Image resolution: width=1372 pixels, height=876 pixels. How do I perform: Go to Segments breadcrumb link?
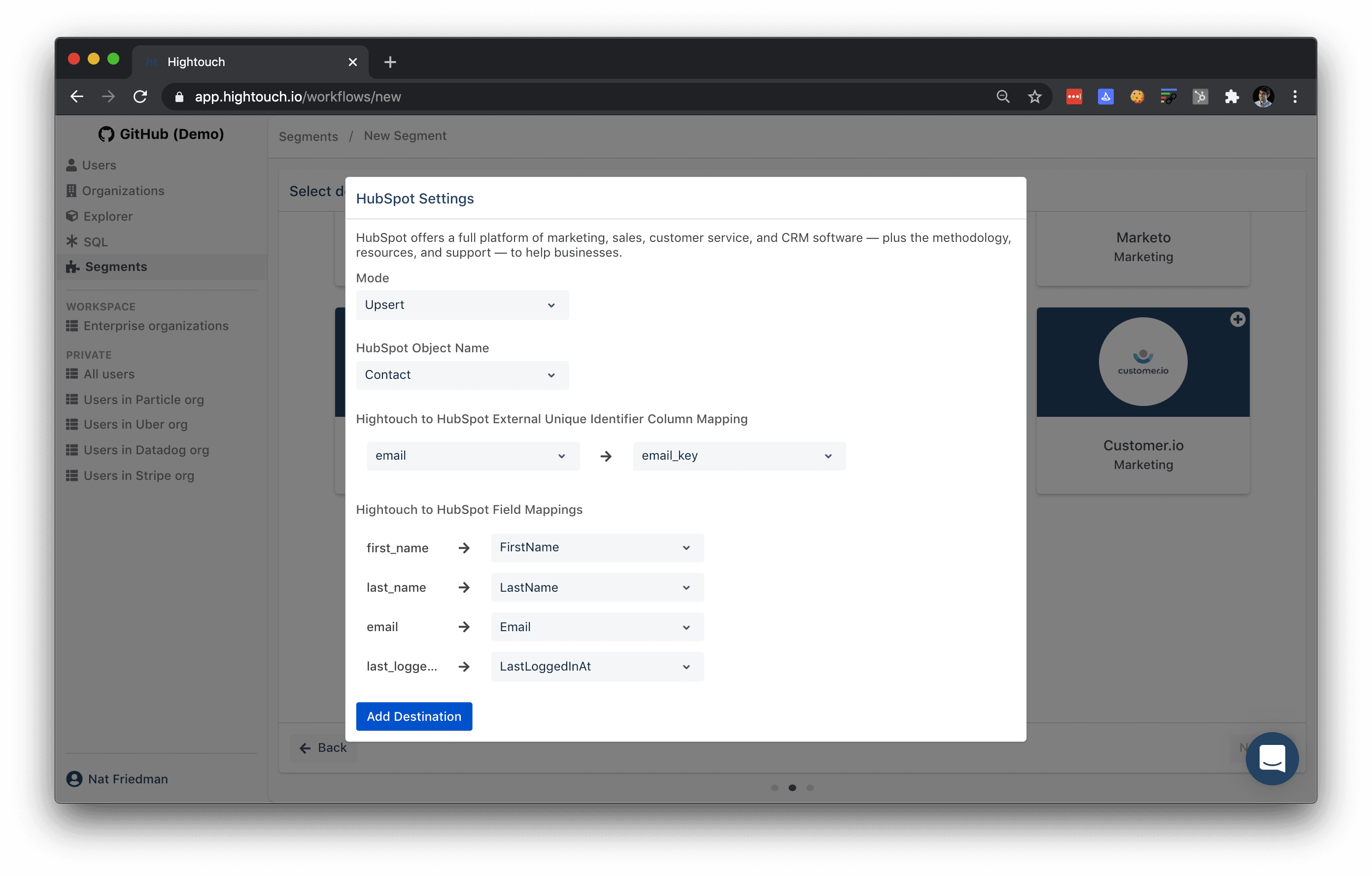pos(308,136)
